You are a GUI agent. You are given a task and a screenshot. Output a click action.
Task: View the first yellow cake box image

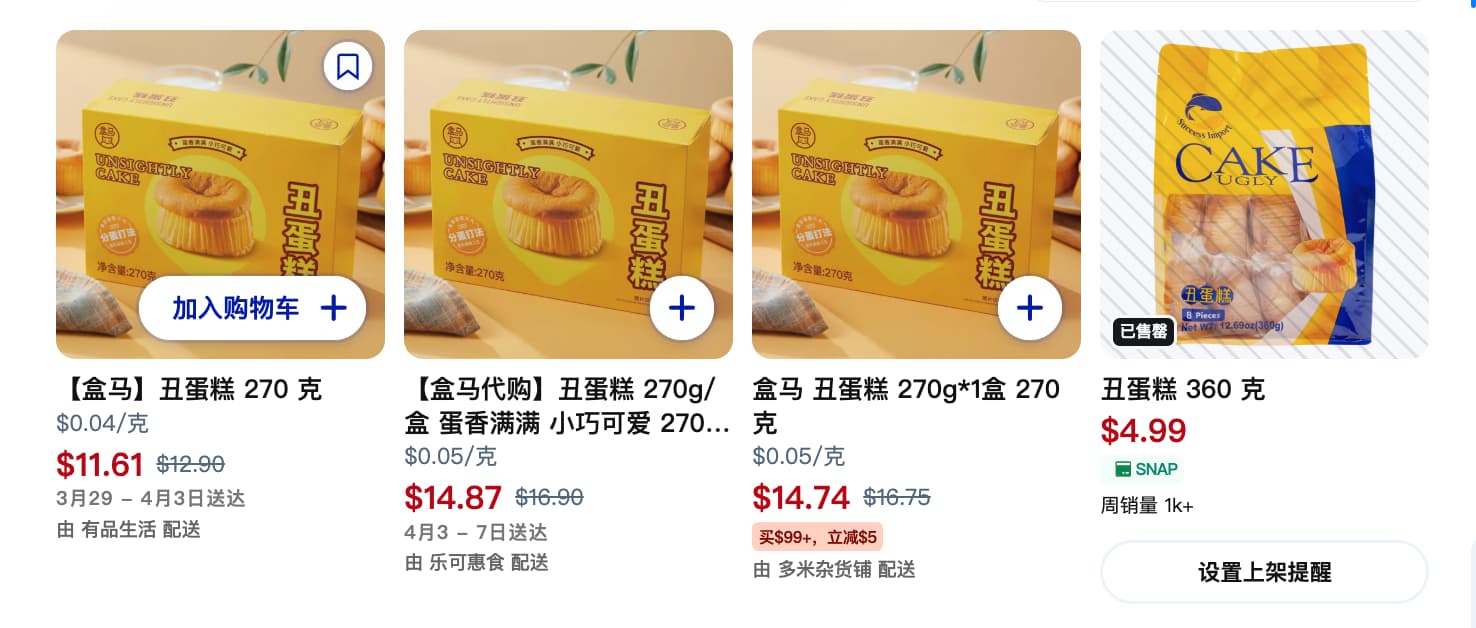[220, 194]
